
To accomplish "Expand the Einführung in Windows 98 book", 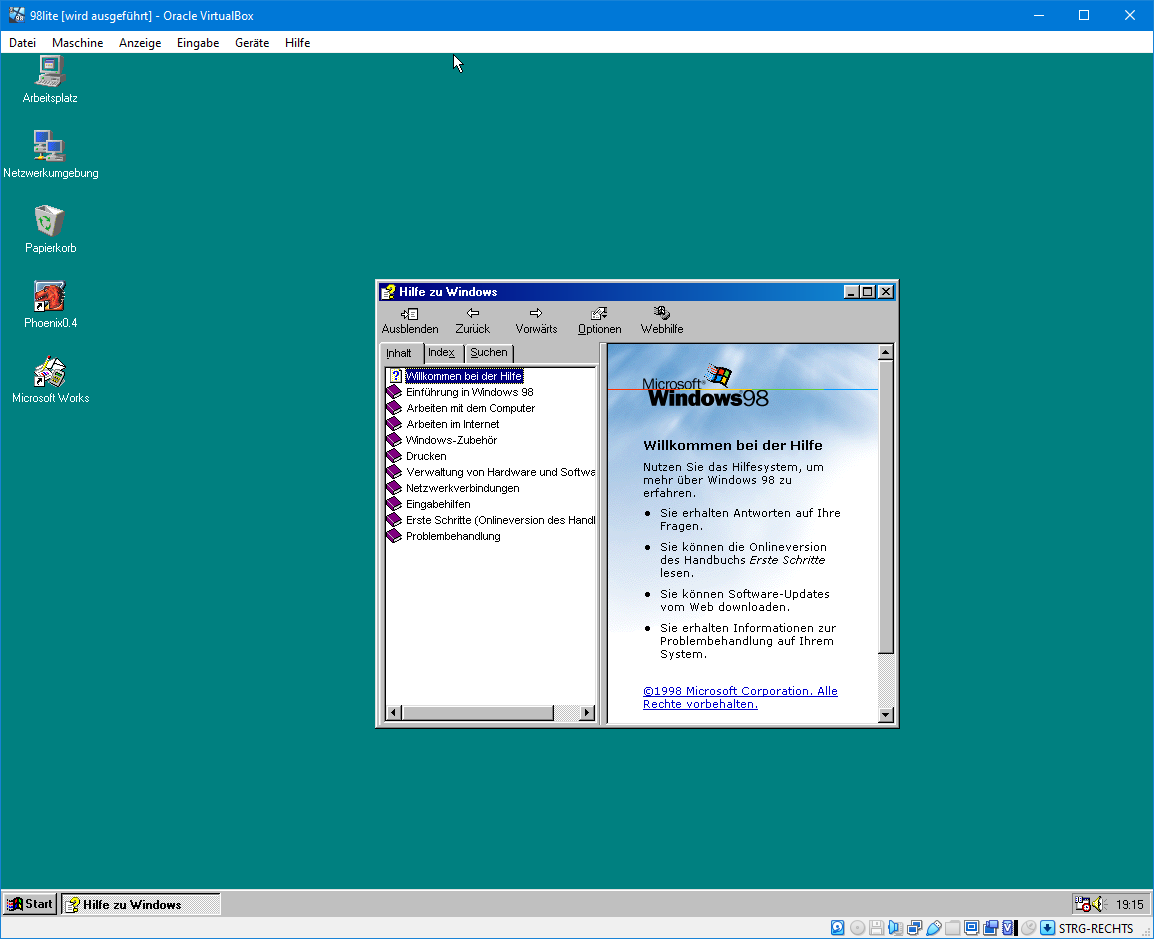I will click(469, 392).
